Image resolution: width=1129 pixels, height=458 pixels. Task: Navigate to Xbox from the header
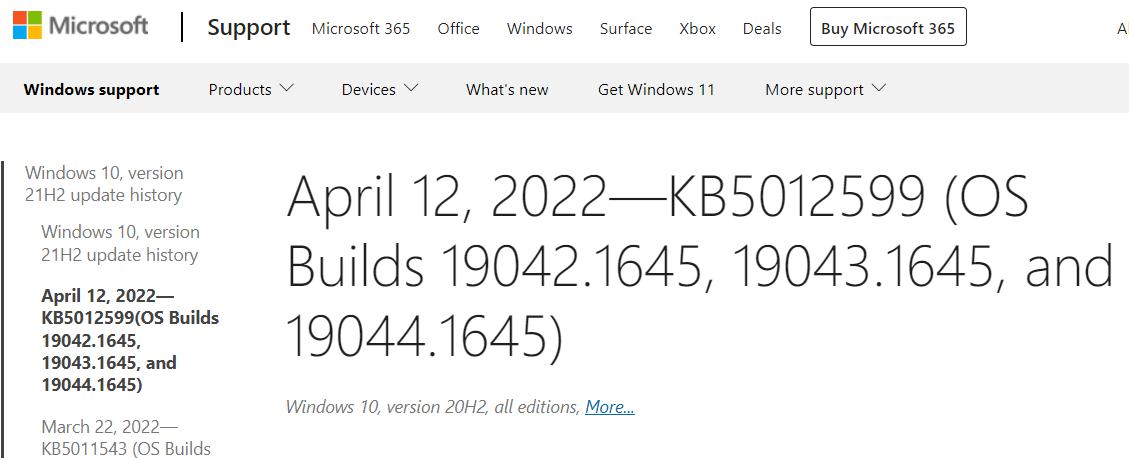[x=697, y=28]
